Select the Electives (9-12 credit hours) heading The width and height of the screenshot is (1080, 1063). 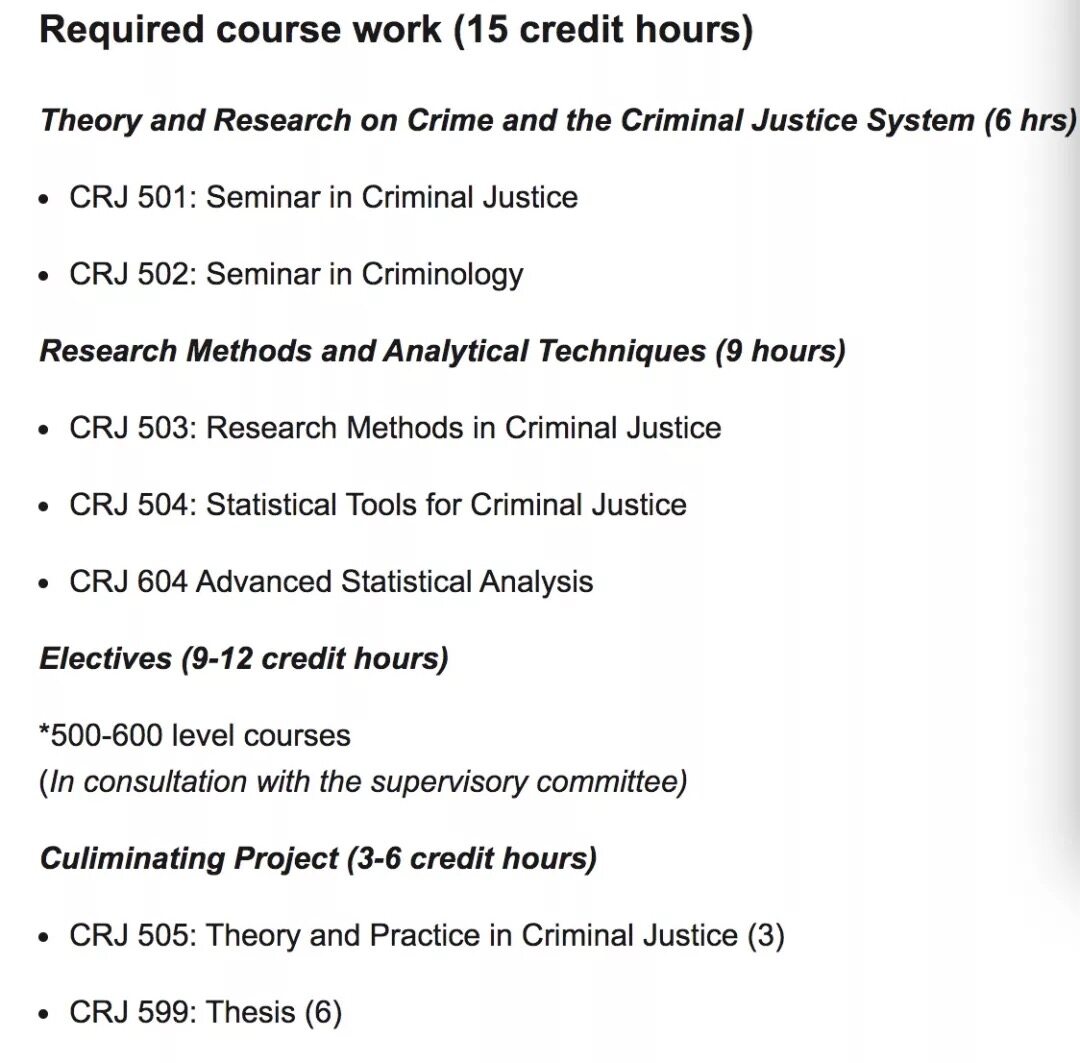pyautogui.click(x=244, y=659)
